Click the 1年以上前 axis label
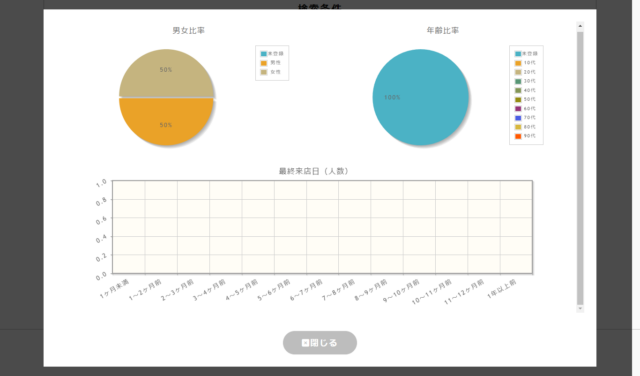640x376 pixels. pos(502,289)
